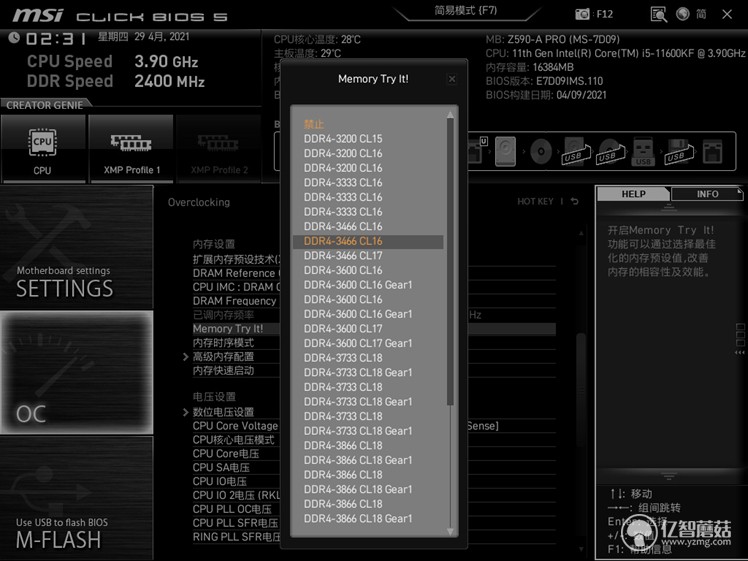Select the hard disk boot device icon
The height and width of the screenshot is (561, 748).
pyautogui.click(x=506, y=151)
